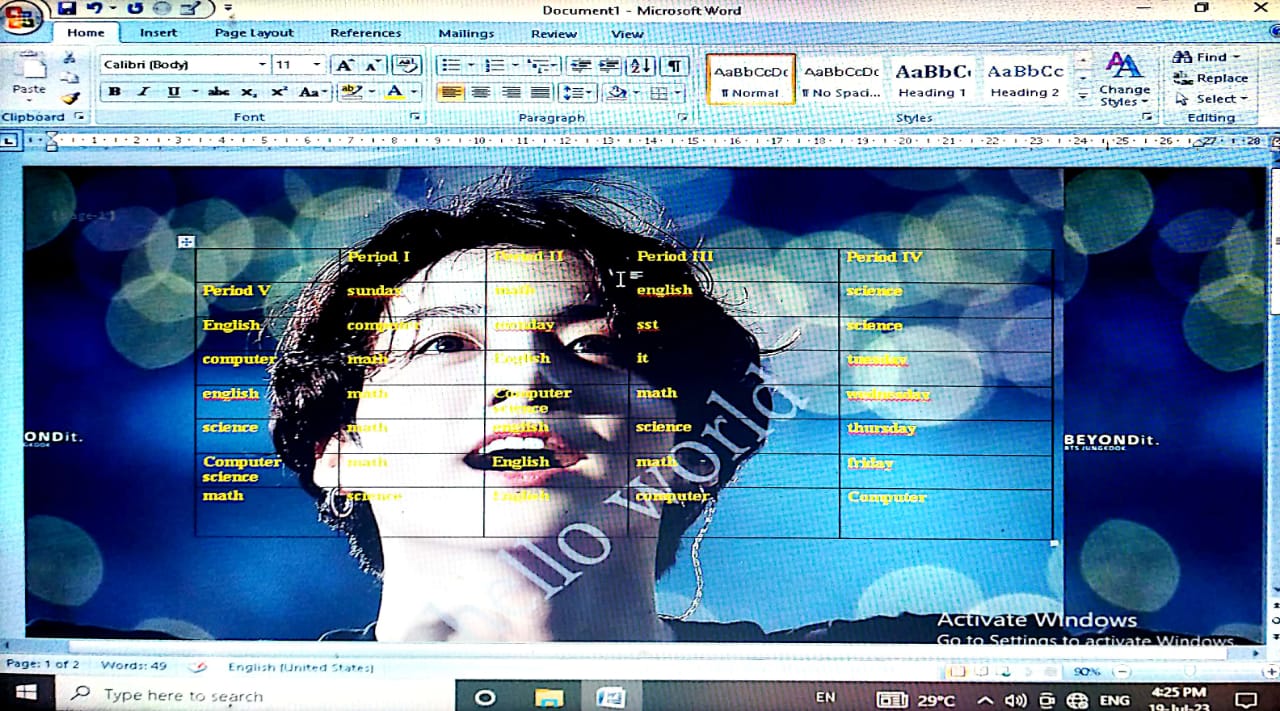Click the table move handle icon
Image resolution: width=1280 pixels, height=711 pixels.
click(x=185, y=241)
